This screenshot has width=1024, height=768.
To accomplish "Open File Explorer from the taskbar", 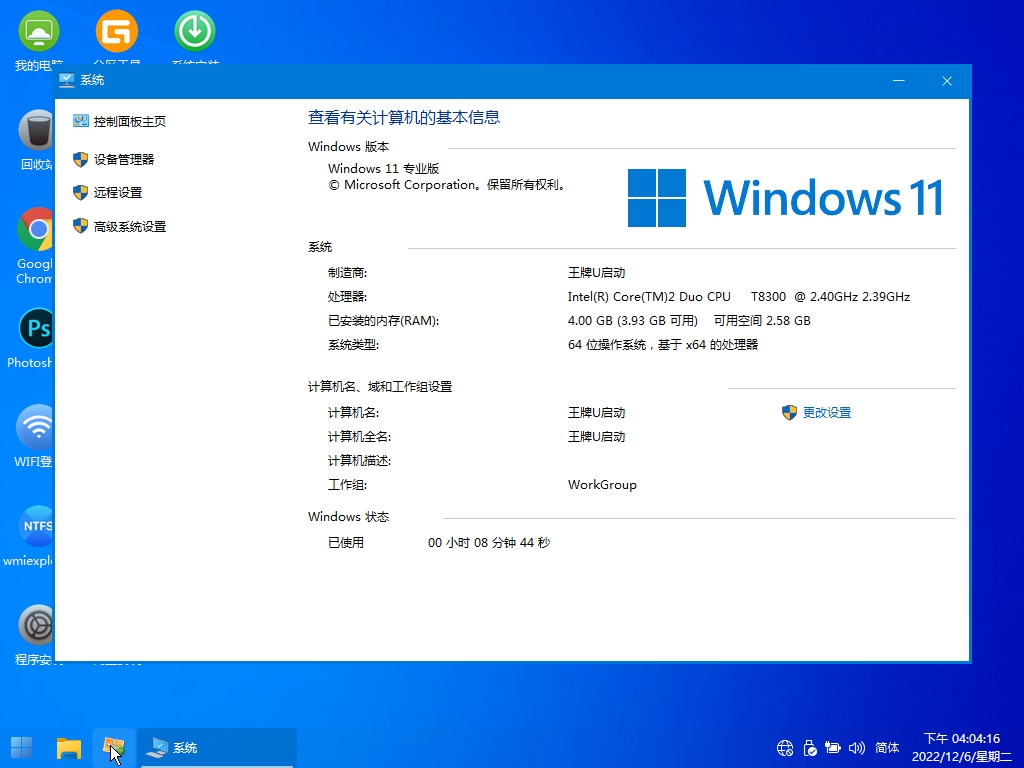I will point(69,748).
